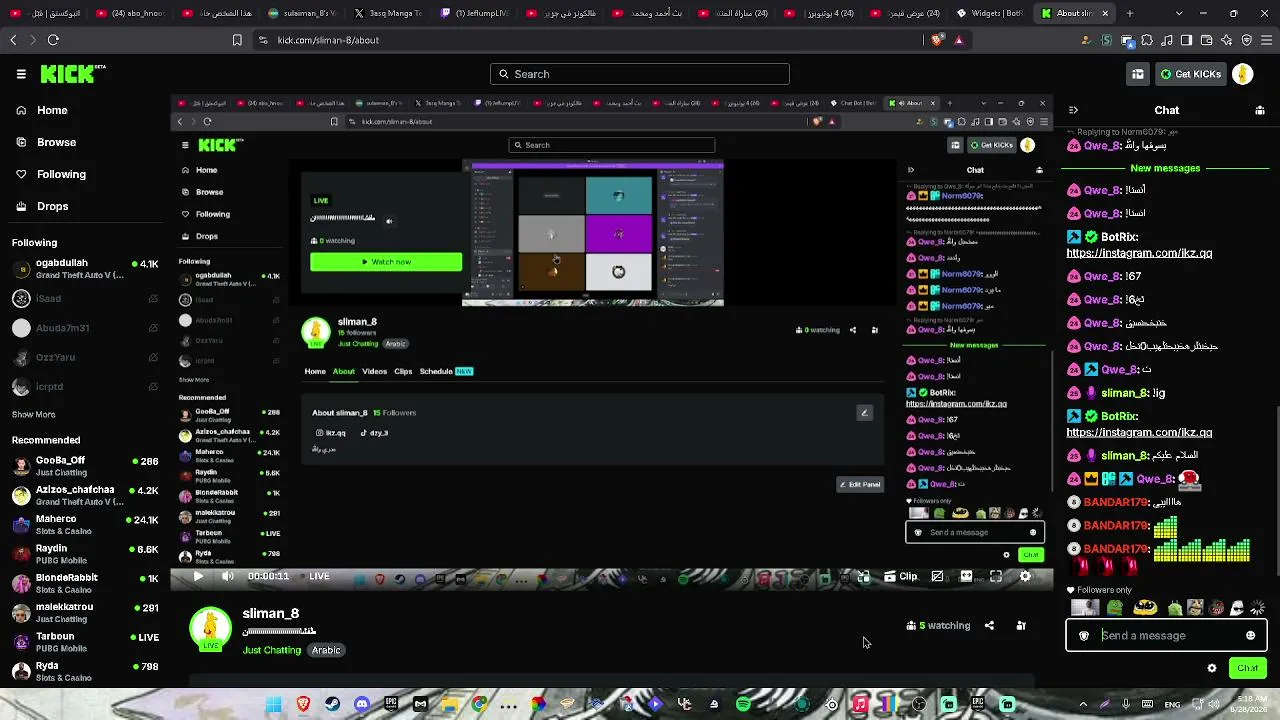Focus the Send a message chat input
The image size is (1280, 720).
[x=1167, y=635]
